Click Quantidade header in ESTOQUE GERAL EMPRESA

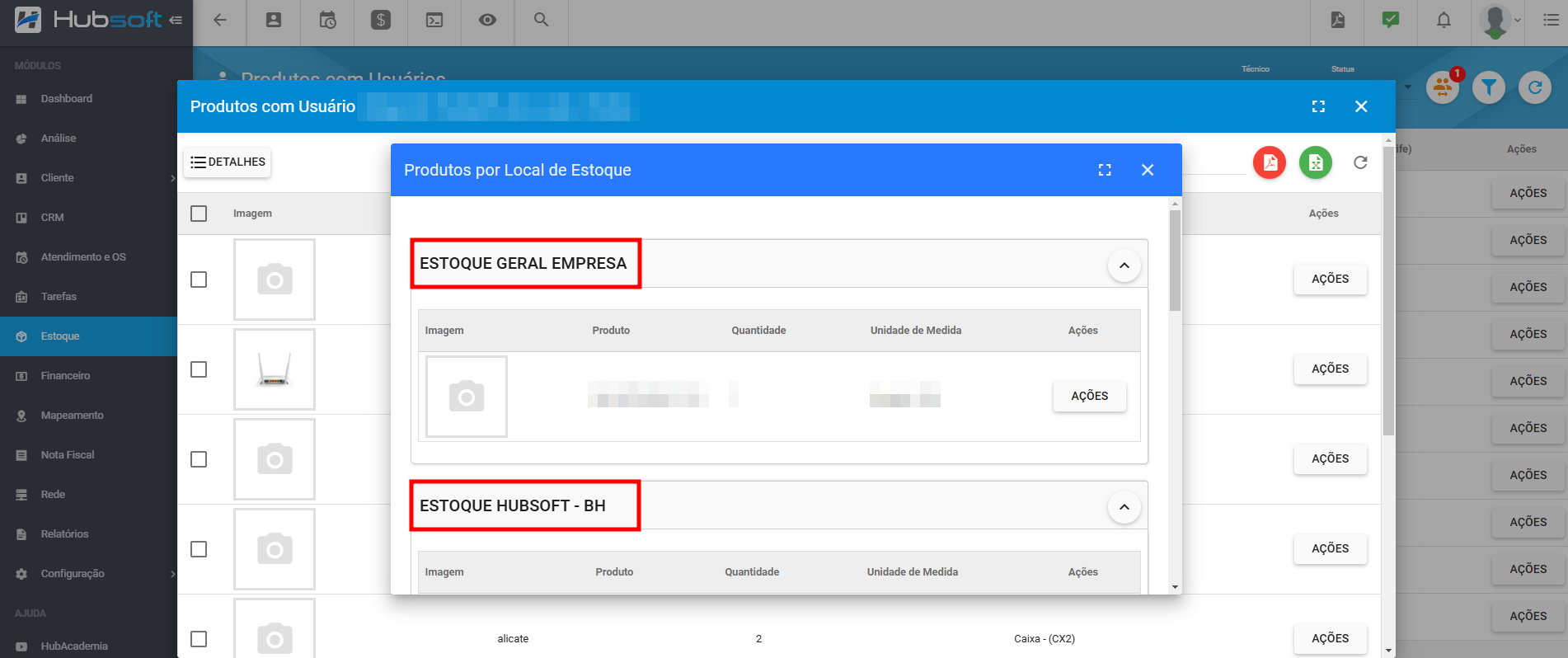[x=758, y=331]
